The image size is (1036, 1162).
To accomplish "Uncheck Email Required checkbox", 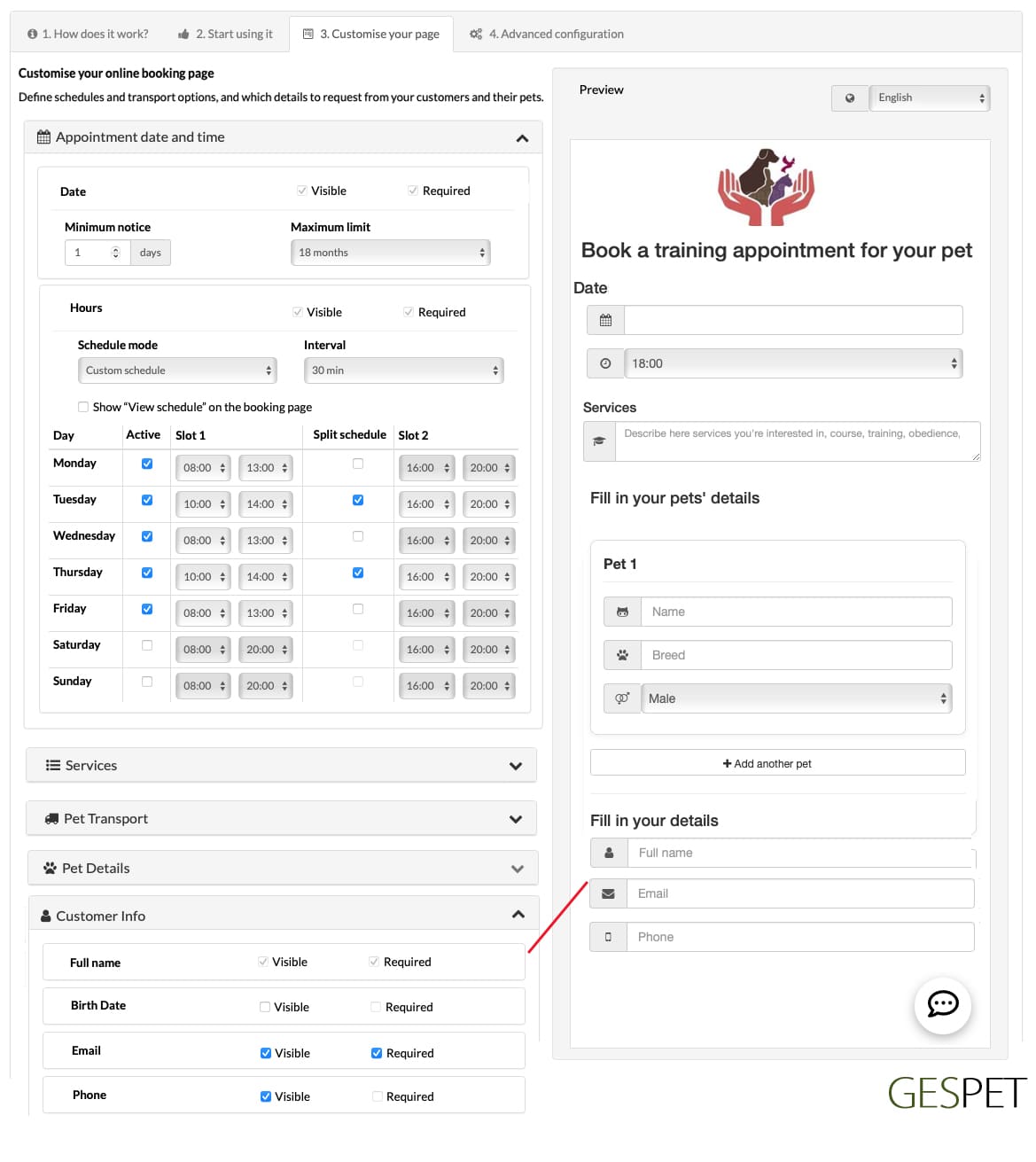I will click(377, 1053).
